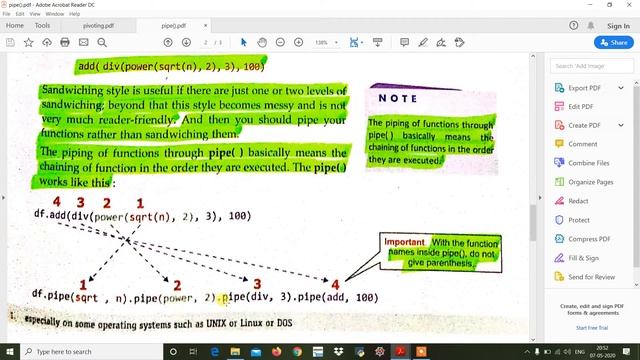
Task: Click Sign In
Action: click(x=618, y=26)
